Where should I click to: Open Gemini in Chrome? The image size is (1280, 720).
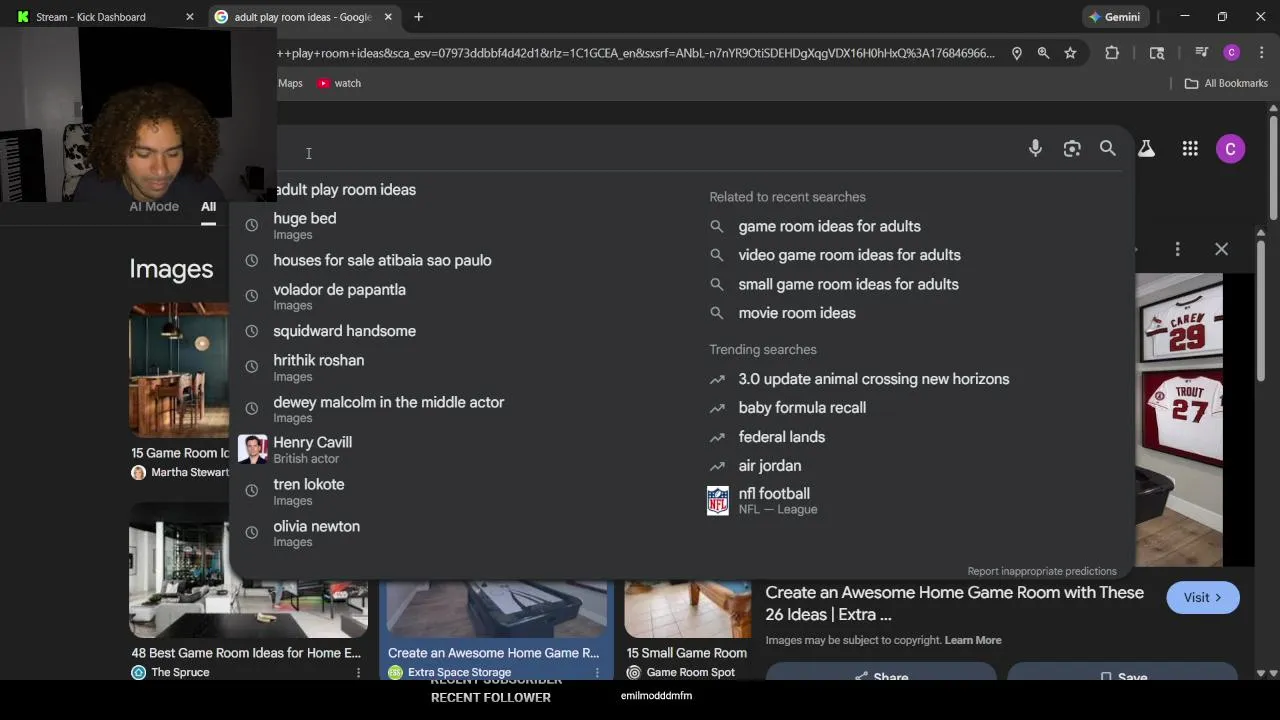[x=1115, y=17]
